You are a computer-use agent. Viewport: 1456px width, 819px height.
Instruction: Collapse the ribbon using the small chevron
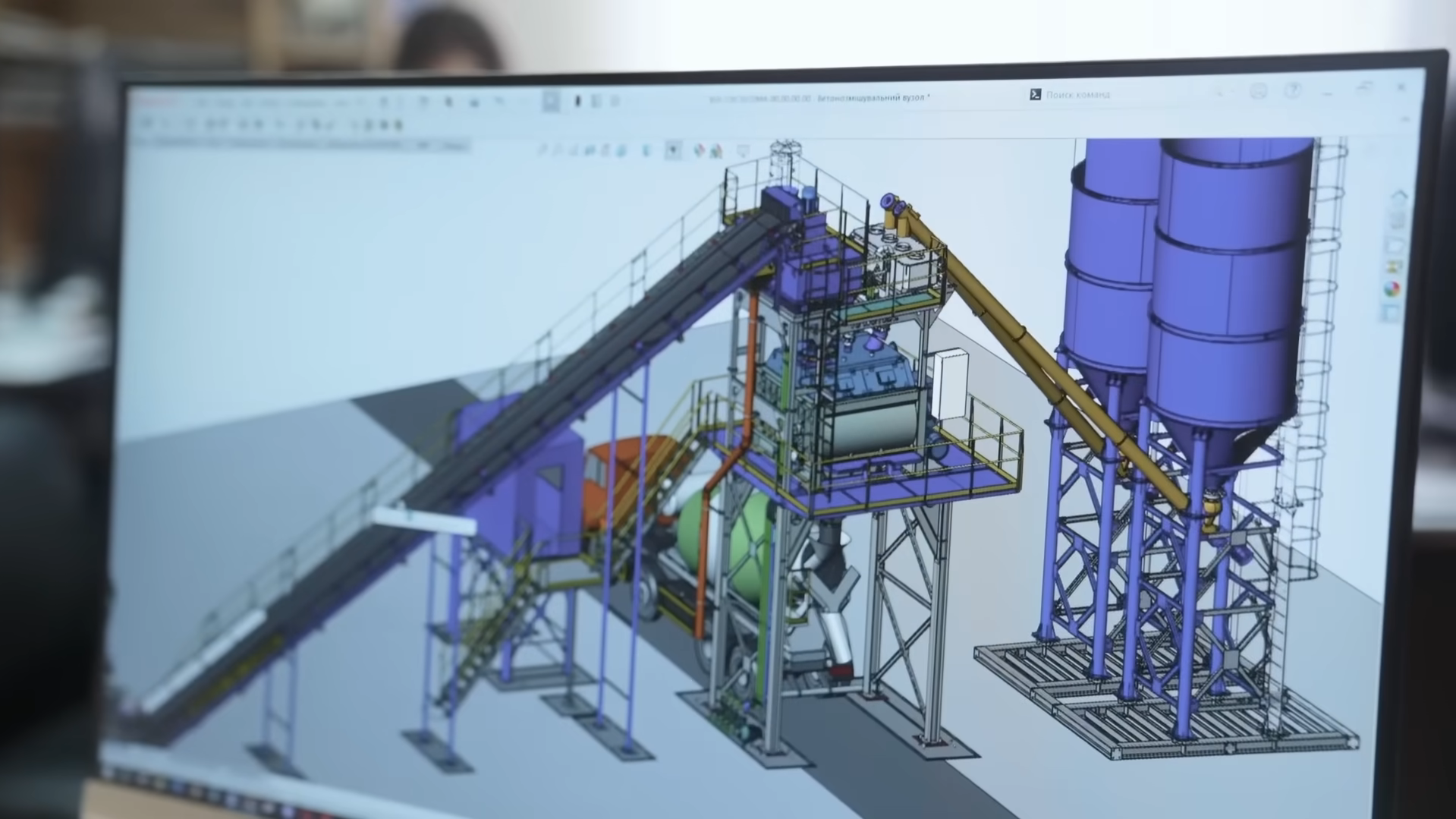pyautogui.click(x=1404, y=120)
